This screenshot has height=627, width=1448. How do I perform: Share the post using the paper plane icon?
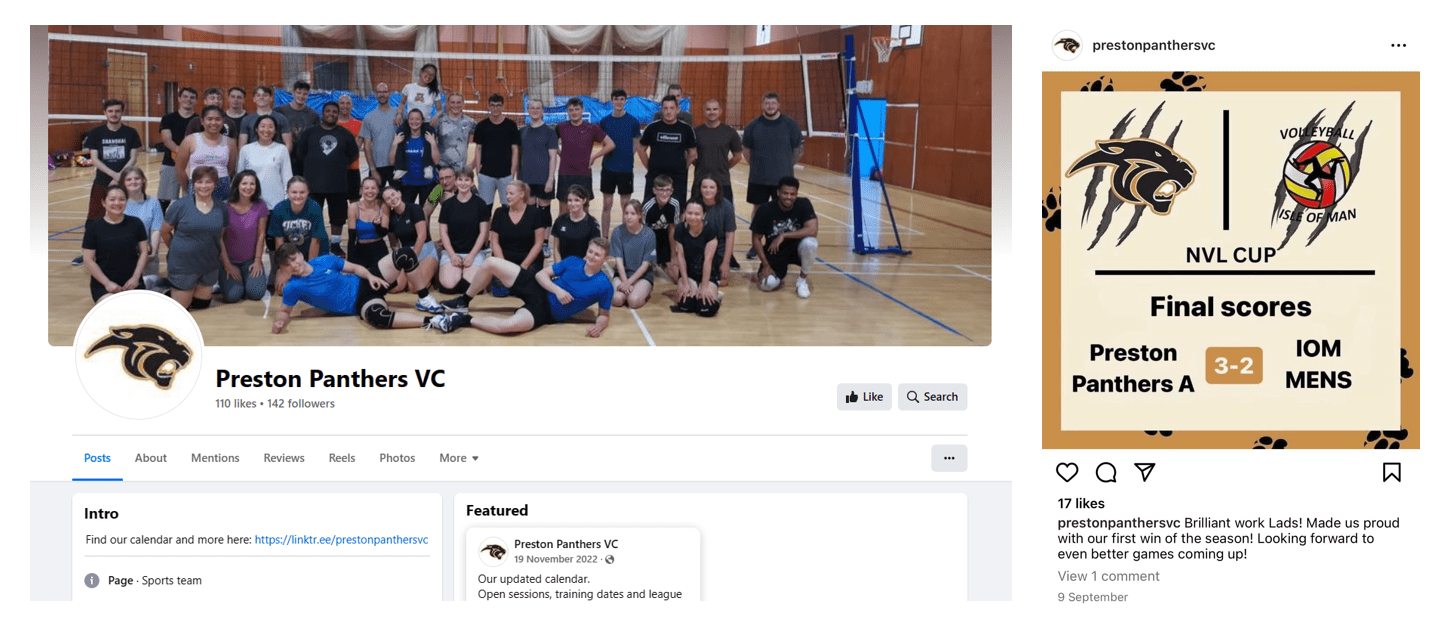1145,472
